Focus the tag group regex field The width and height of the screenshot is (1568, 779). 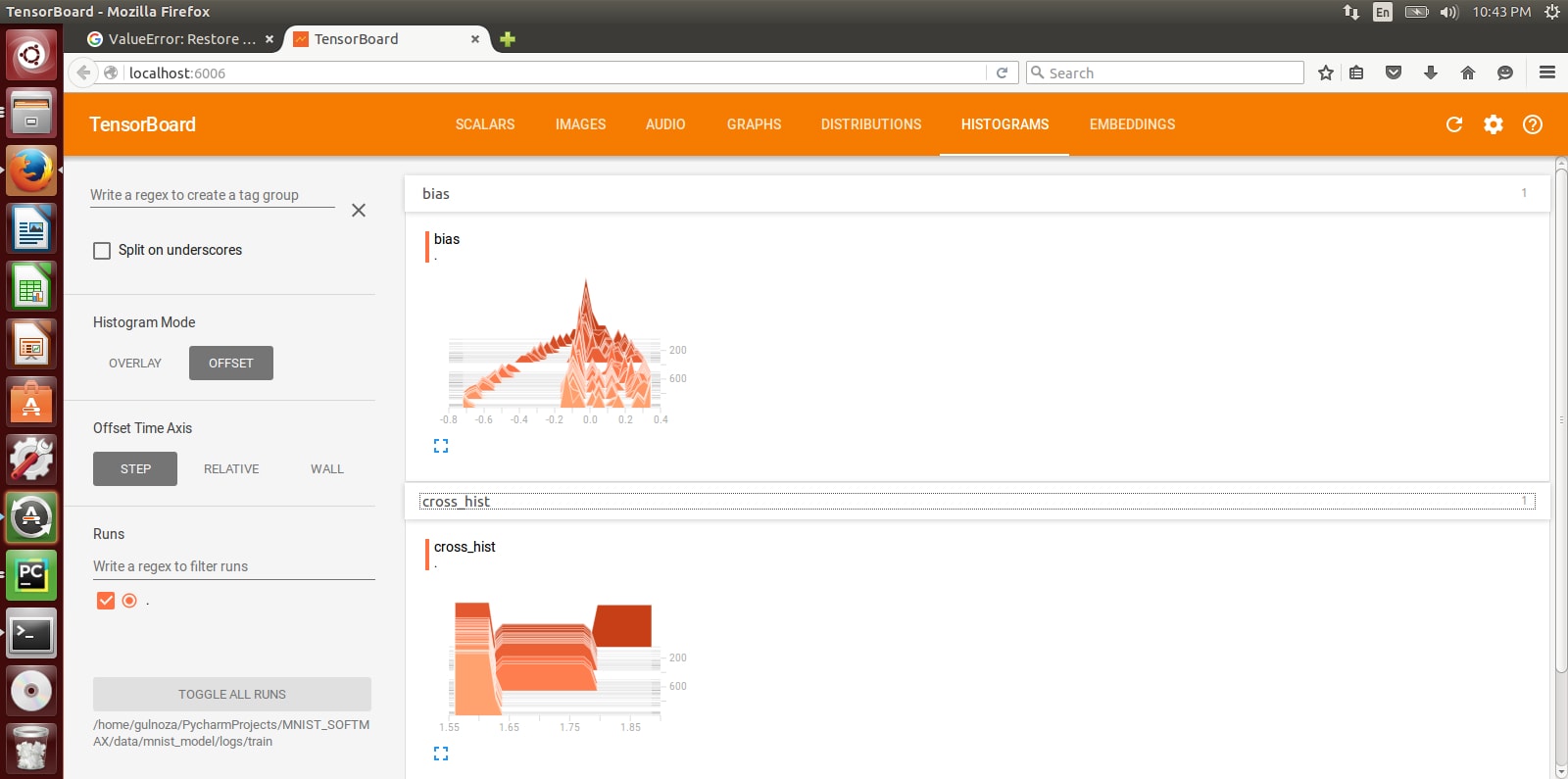(x=213, y=195)
